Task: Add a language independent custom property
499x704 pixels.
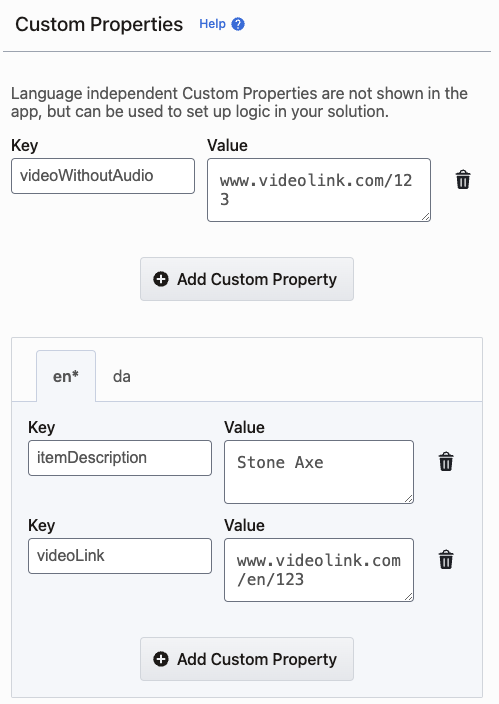Action: coord(247,279)
